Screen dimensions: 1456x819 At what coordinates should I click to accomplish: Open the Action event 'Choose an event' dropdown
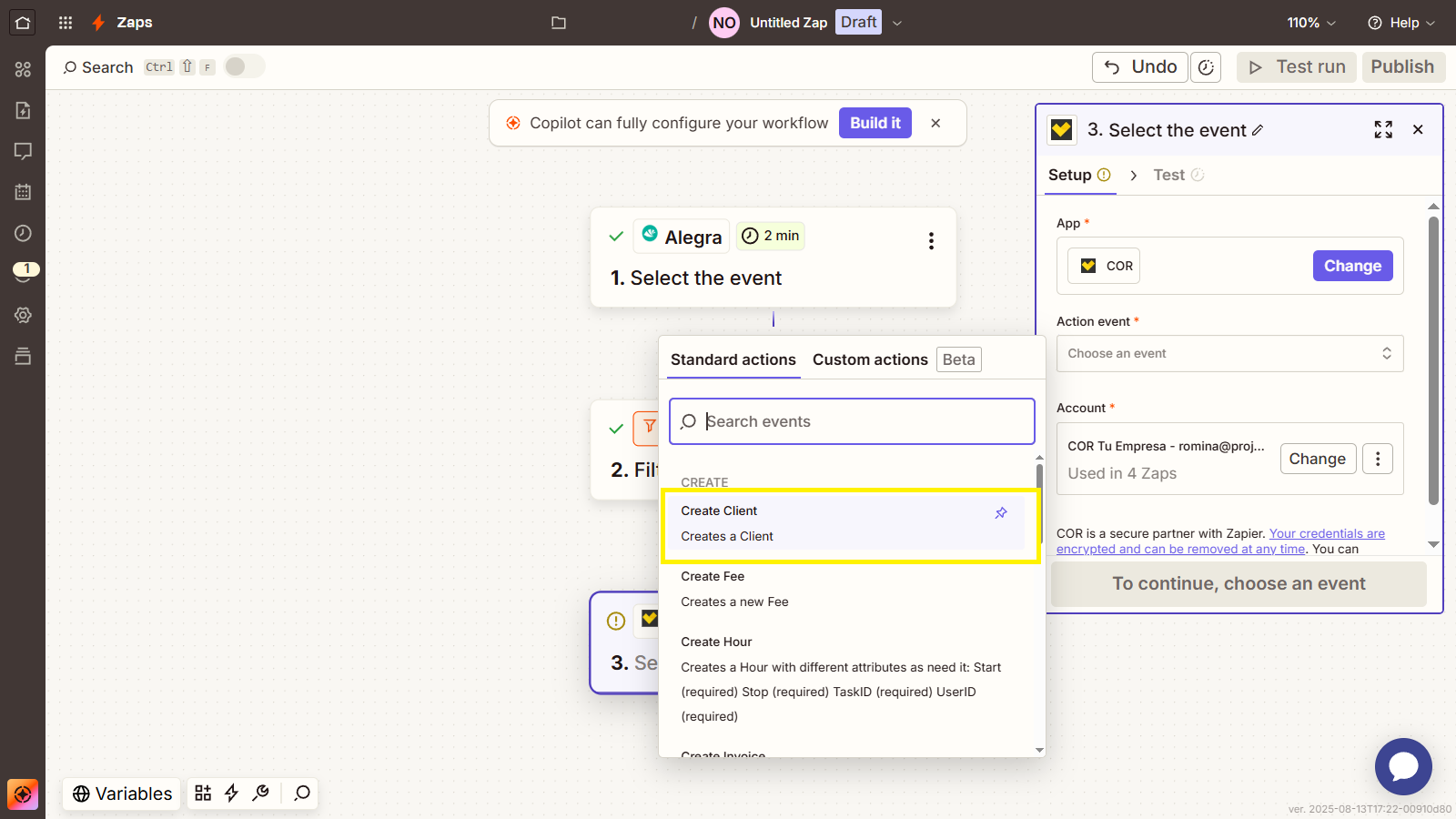[1229, 354]
